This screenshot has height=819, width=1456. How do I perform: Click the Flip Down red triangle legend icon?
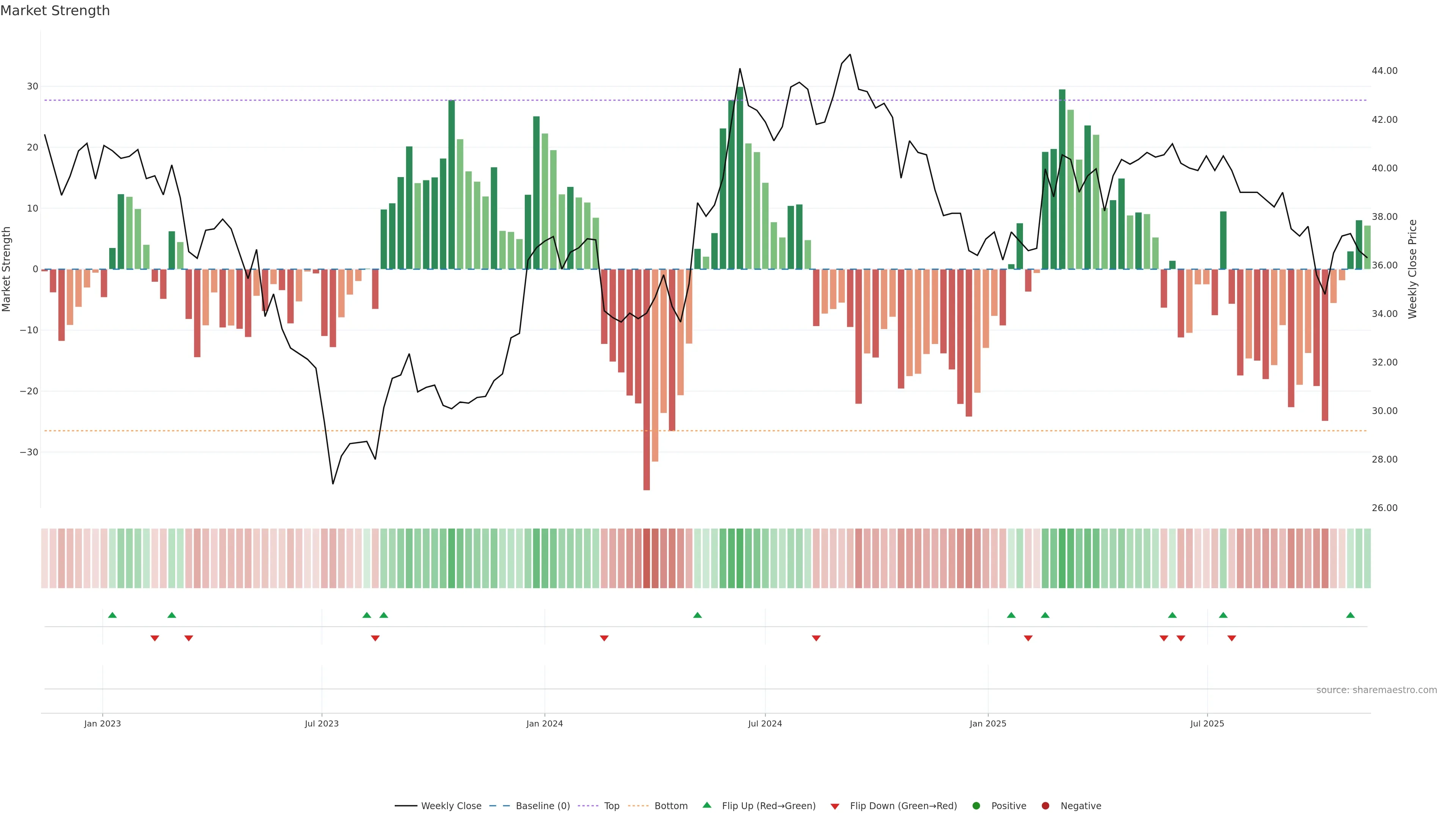(x=835, y=806)
